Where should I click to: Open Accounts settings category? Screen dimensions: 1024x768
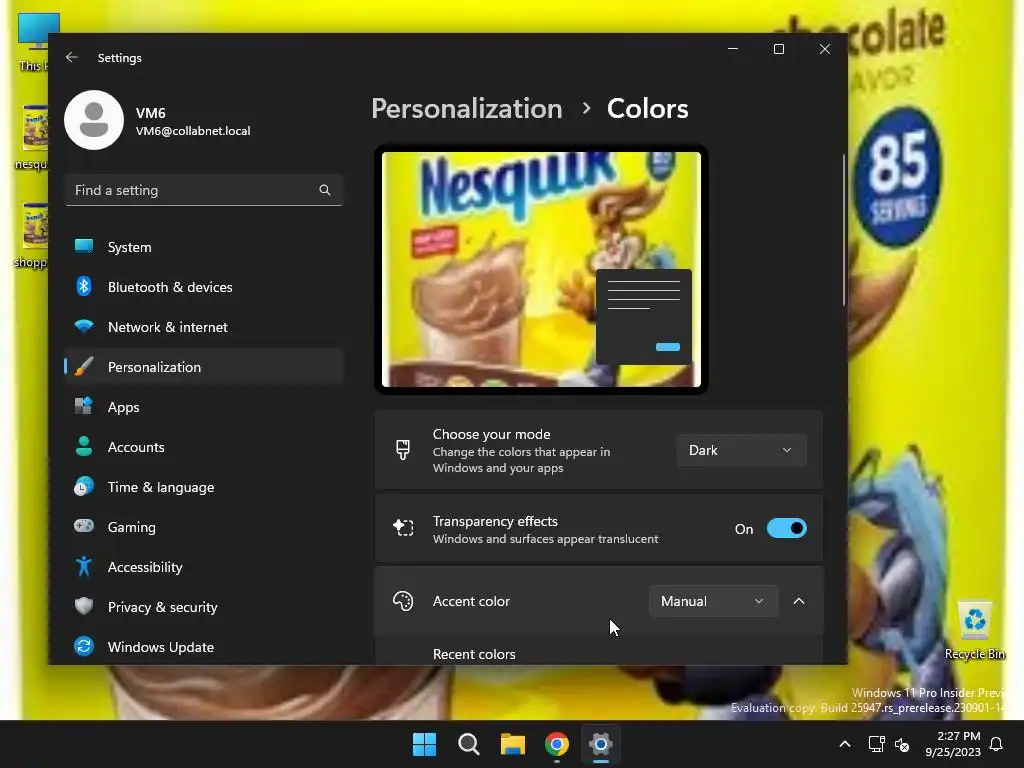pyautogui.click(x=204, y=447)
